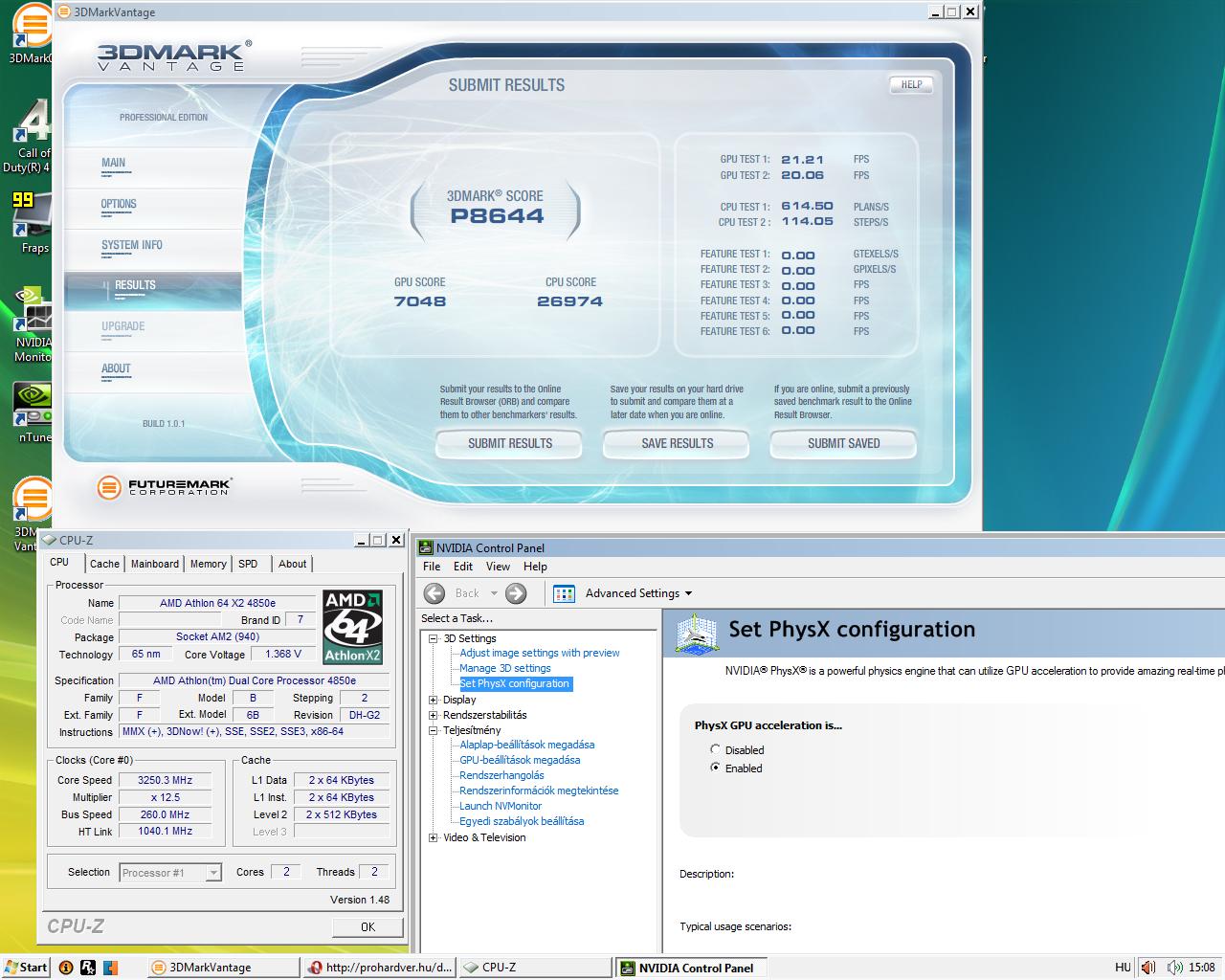Click the Advanced Settings view icon
This screenshot has width=1225, height=980.
564,593
